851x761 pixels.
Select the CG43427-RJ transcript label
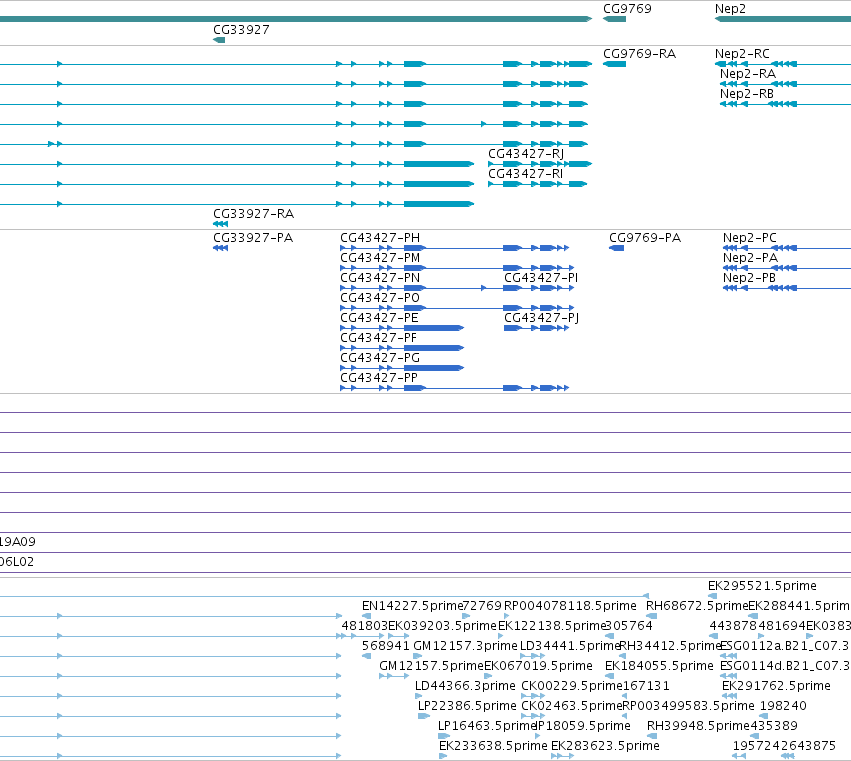pos(526,154)
